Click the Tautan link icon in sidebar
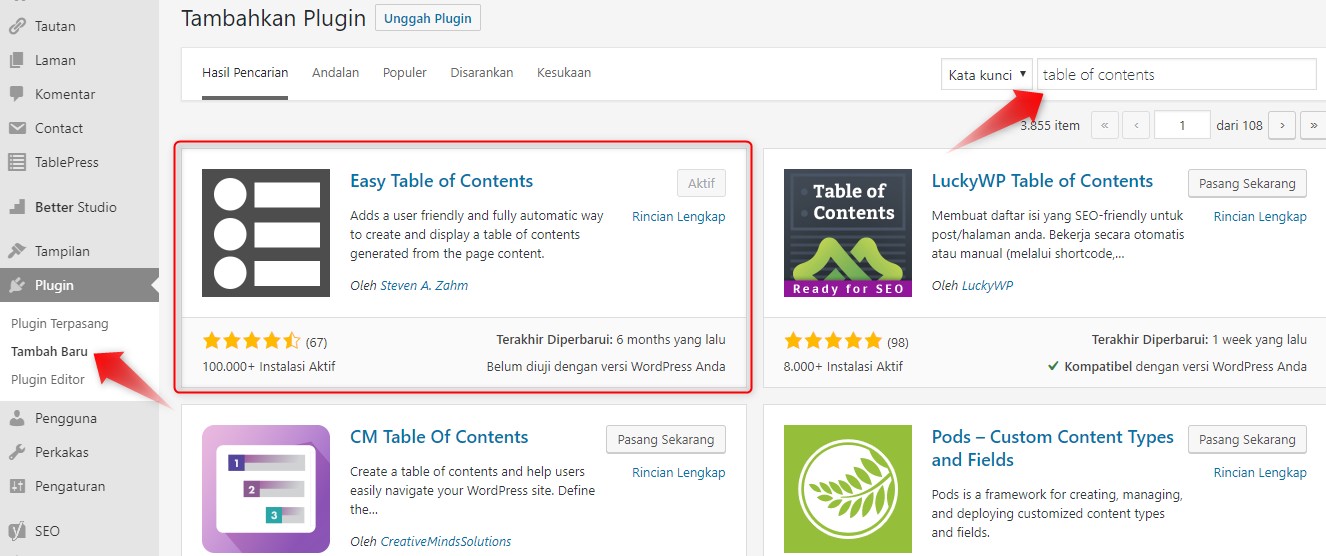Image resolution: width=1326 pixels, height=556 pixels. click(x=17, y=26)
